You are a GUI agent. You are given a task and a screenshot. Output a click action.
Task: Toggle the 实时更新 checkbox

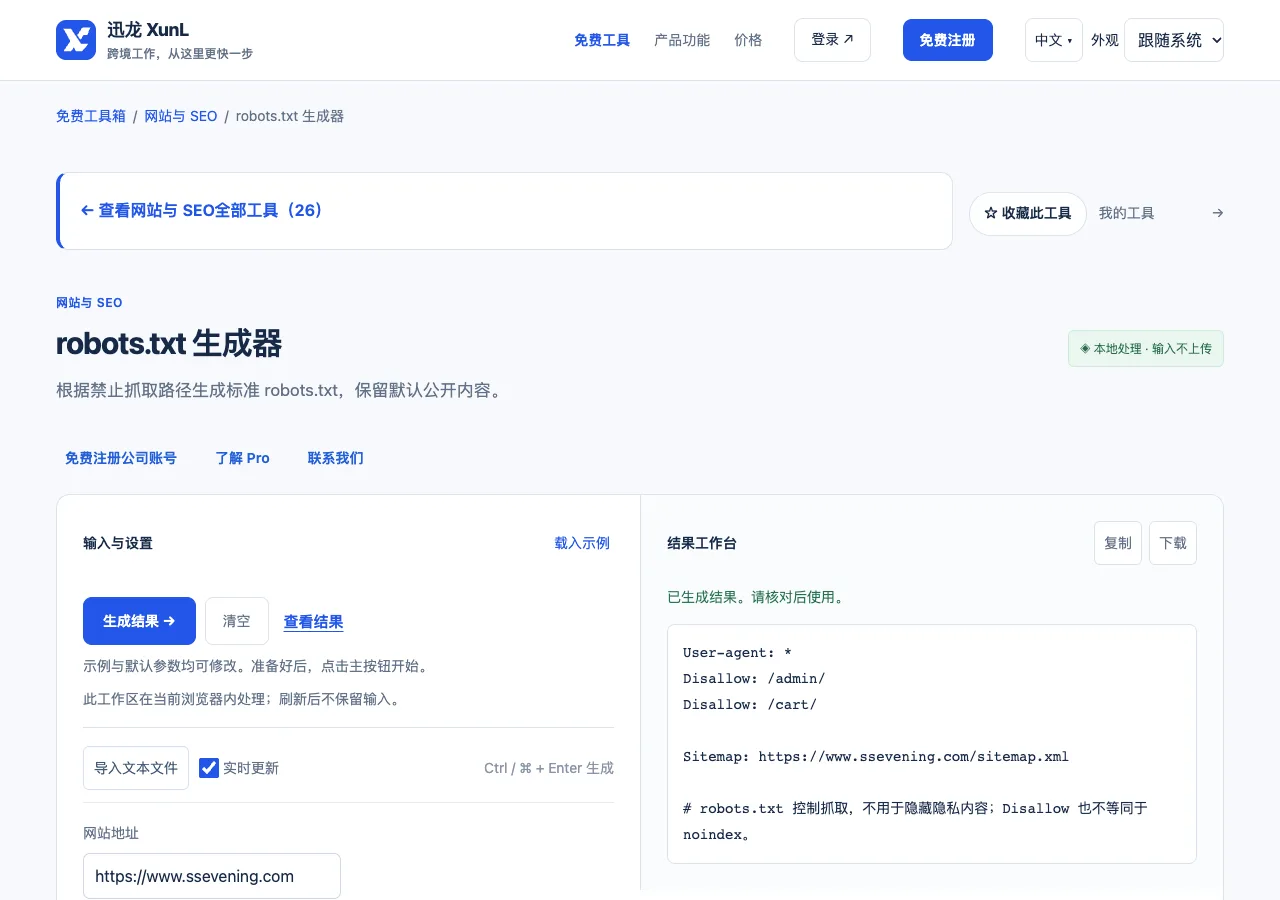[209, 768]
